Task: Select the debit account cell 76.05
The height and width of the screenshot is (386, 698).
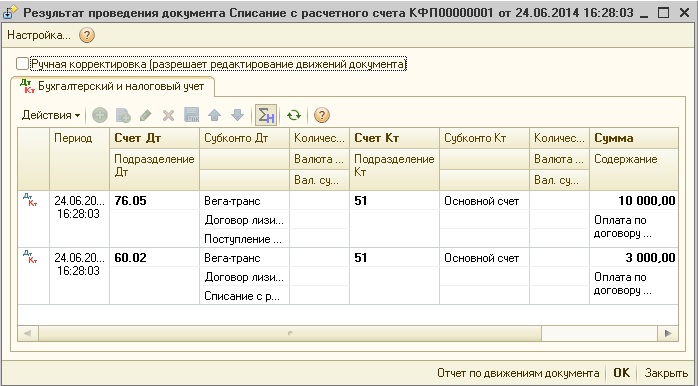Action: pyautogui.click(x=154, y=201)
